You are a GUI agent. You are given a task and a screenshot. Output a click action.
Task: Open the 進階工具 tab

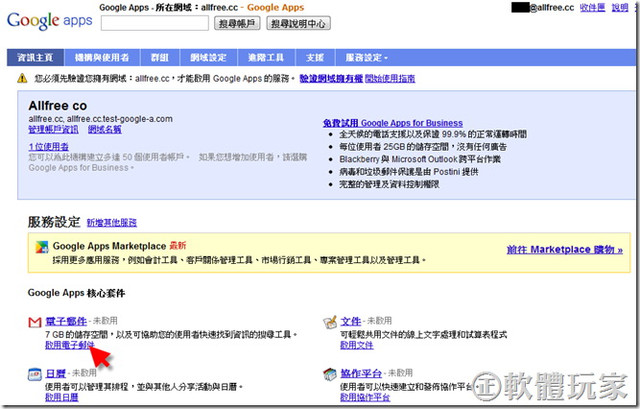pos(266,58)
